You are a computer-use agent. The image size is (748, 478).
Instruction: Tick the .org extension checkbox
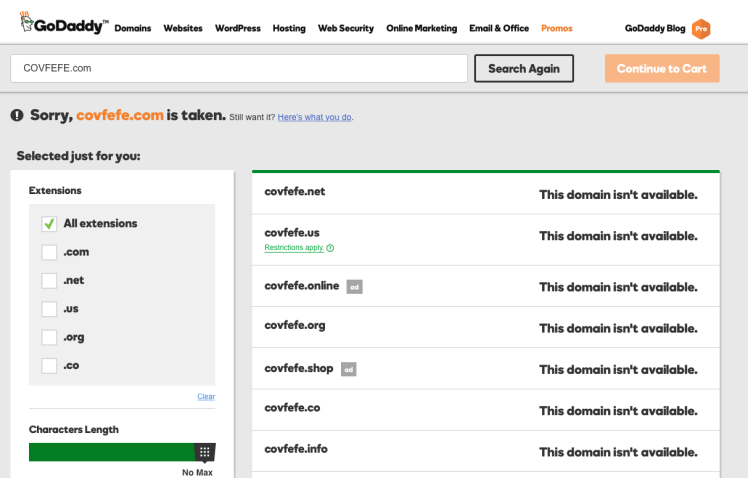click(x=49, y=337)
